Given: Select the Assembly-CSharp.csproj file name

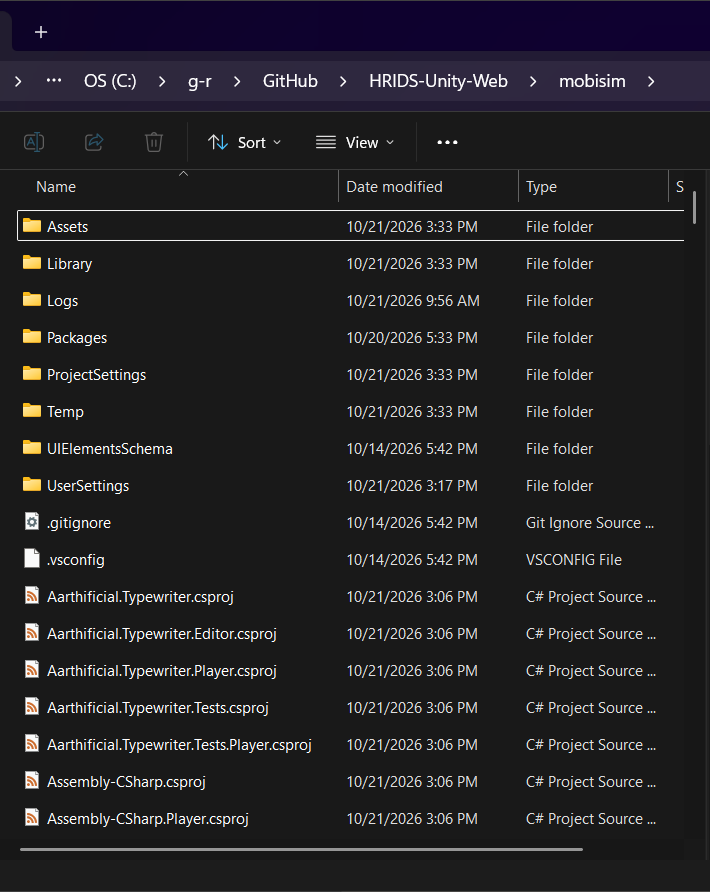Looking at the screenshot, I should (126, 781).
